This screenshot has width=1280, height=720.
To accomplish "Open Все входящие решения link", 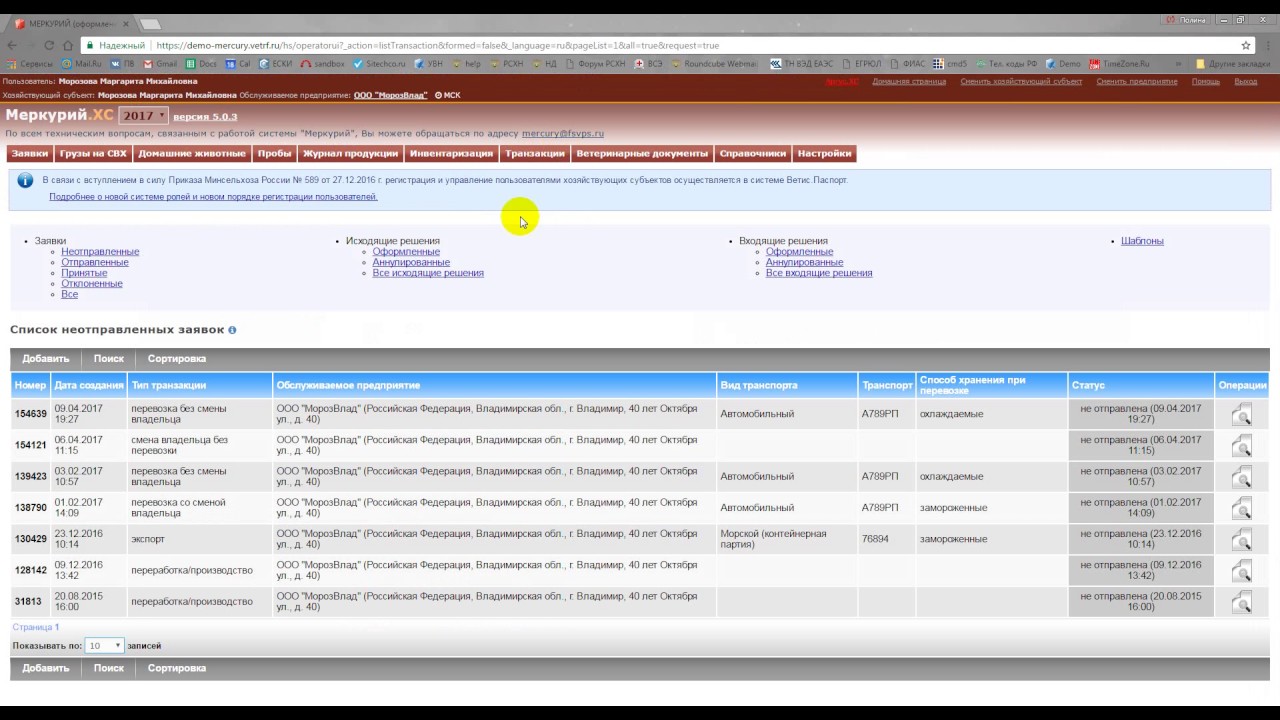I will click(x=819, y=273).
